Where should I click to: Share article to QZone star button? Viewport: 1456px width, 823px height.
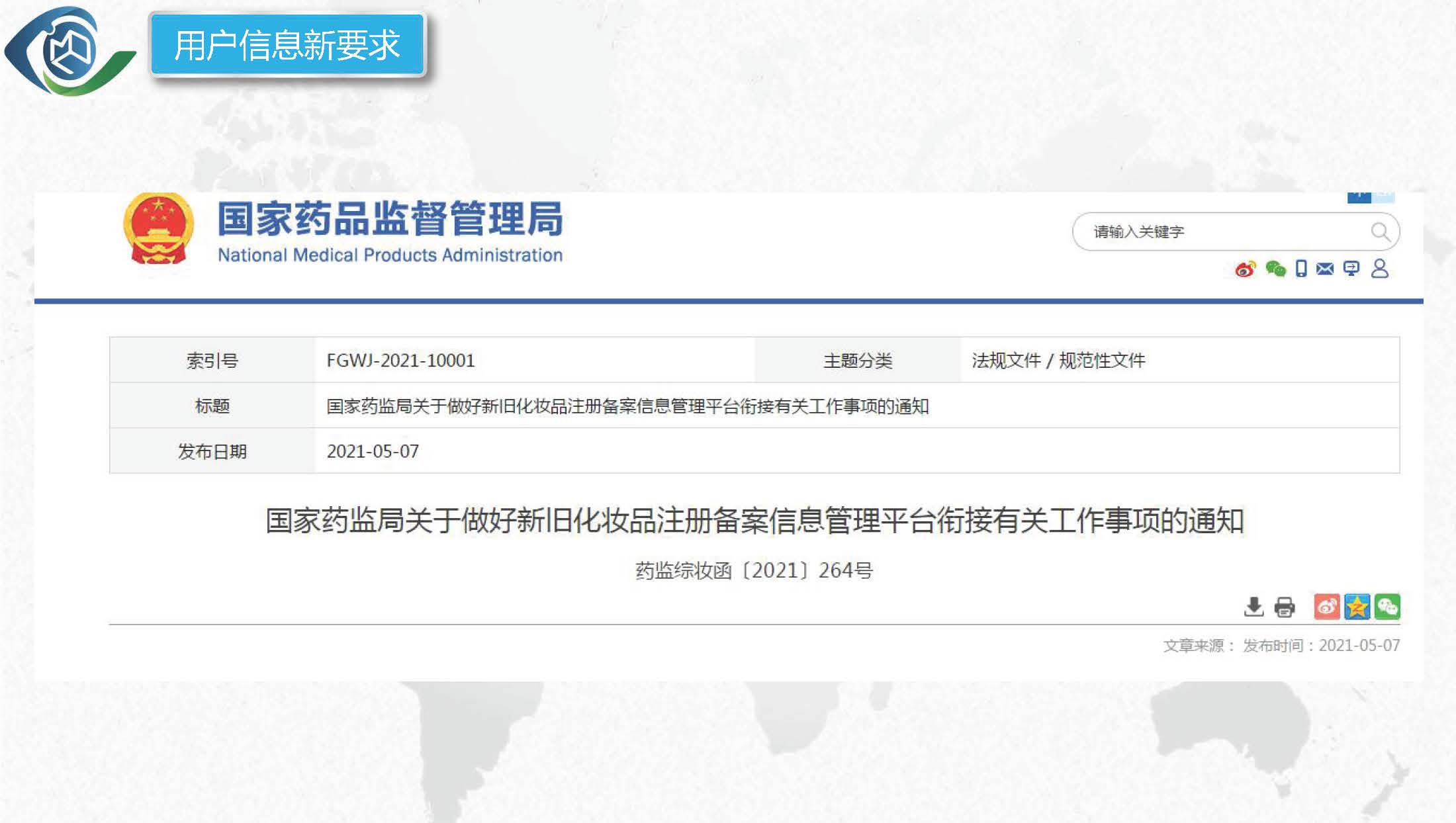[1357, 607]
